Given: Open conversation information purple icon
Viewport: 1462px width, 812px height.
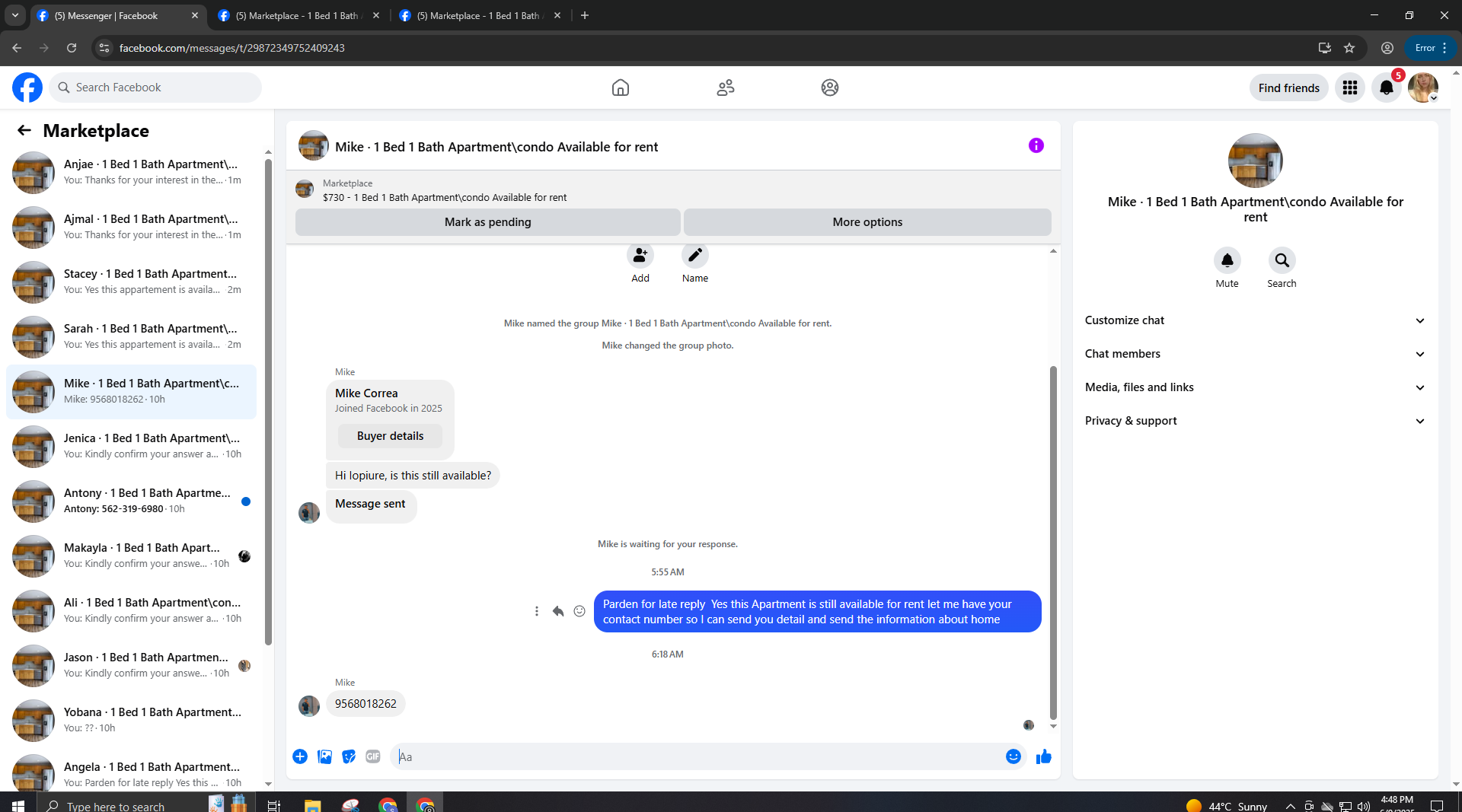Looking at the screenshot, I should (1036, 145).
